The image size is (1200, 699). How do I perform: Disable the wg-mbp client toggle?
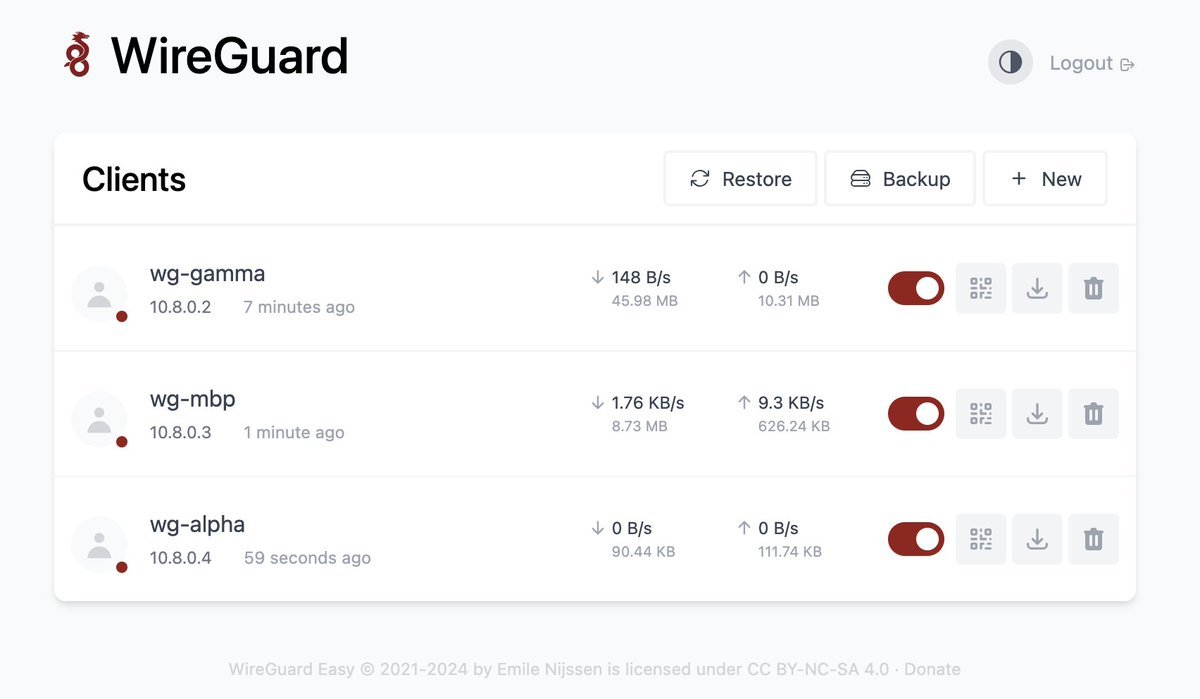pyautogui.click(x=916, y=414)
